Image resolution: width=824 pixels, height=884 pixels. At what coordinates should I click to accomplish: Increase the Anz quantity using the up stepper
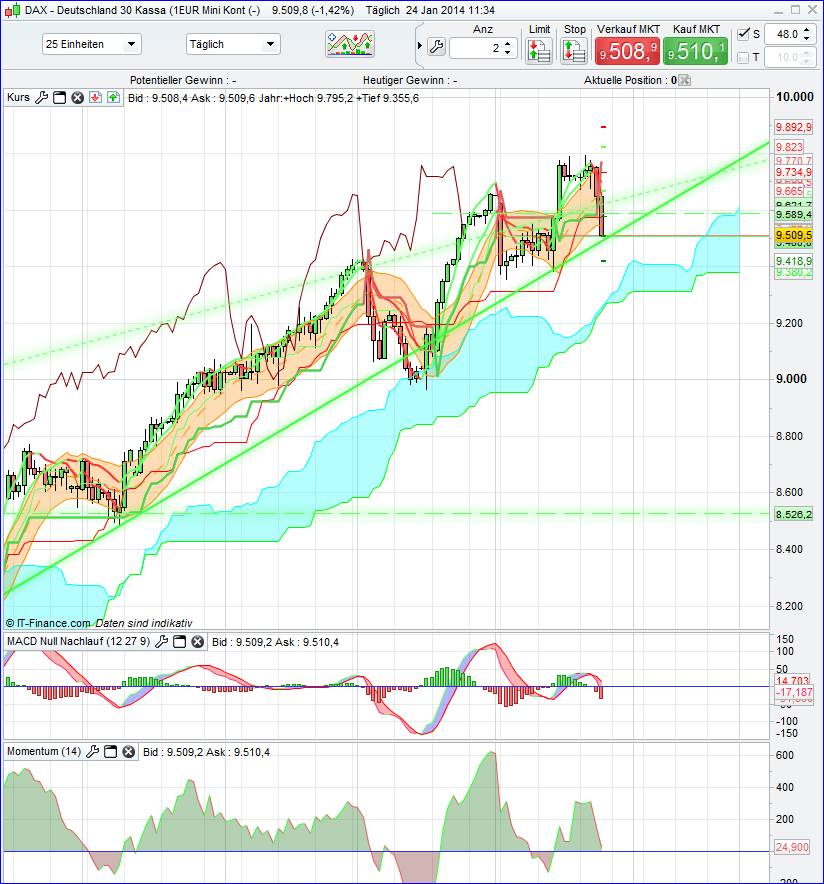[506, 40]
